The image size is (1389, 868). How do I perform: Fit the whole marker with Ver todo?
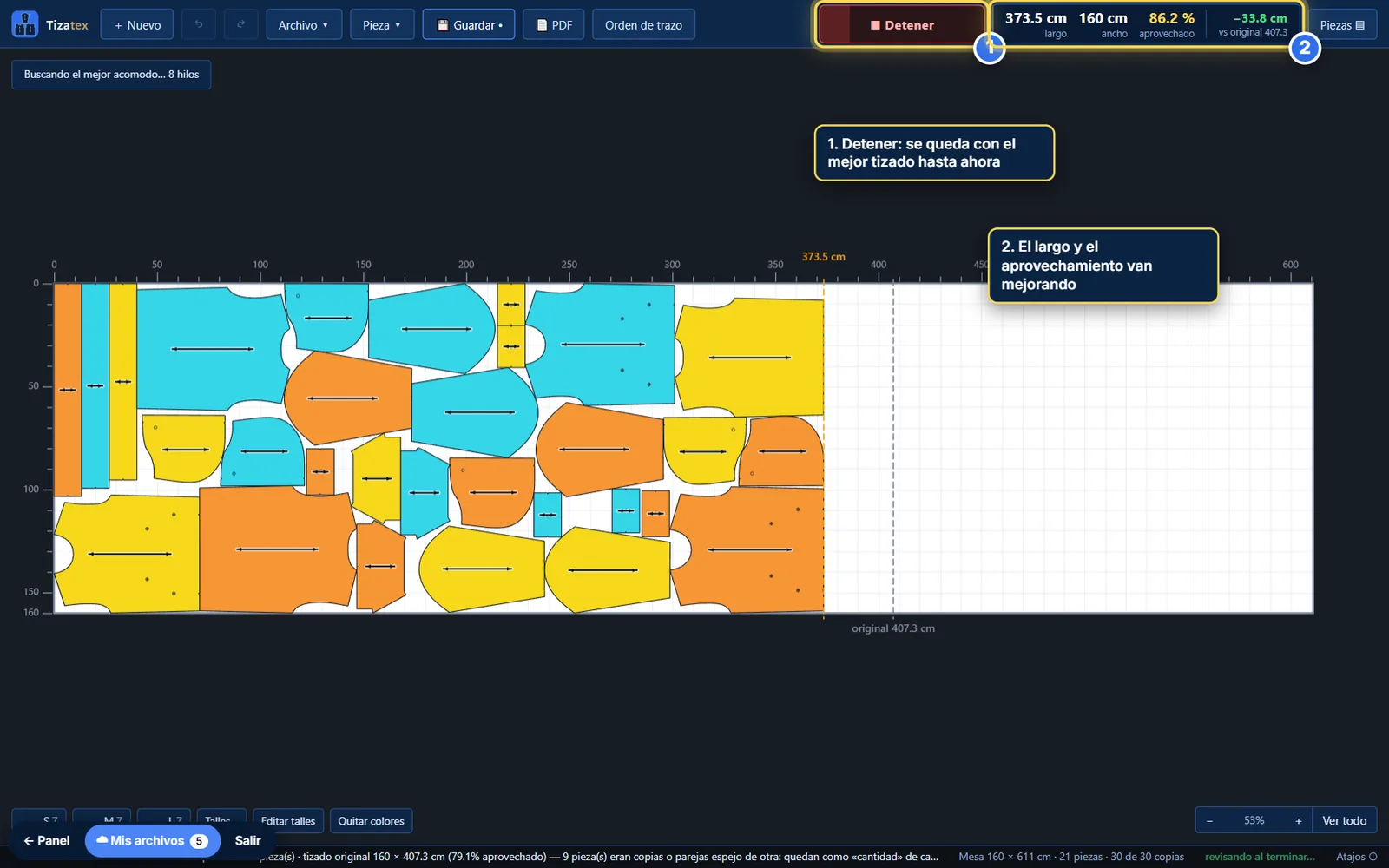point(1344,820)
